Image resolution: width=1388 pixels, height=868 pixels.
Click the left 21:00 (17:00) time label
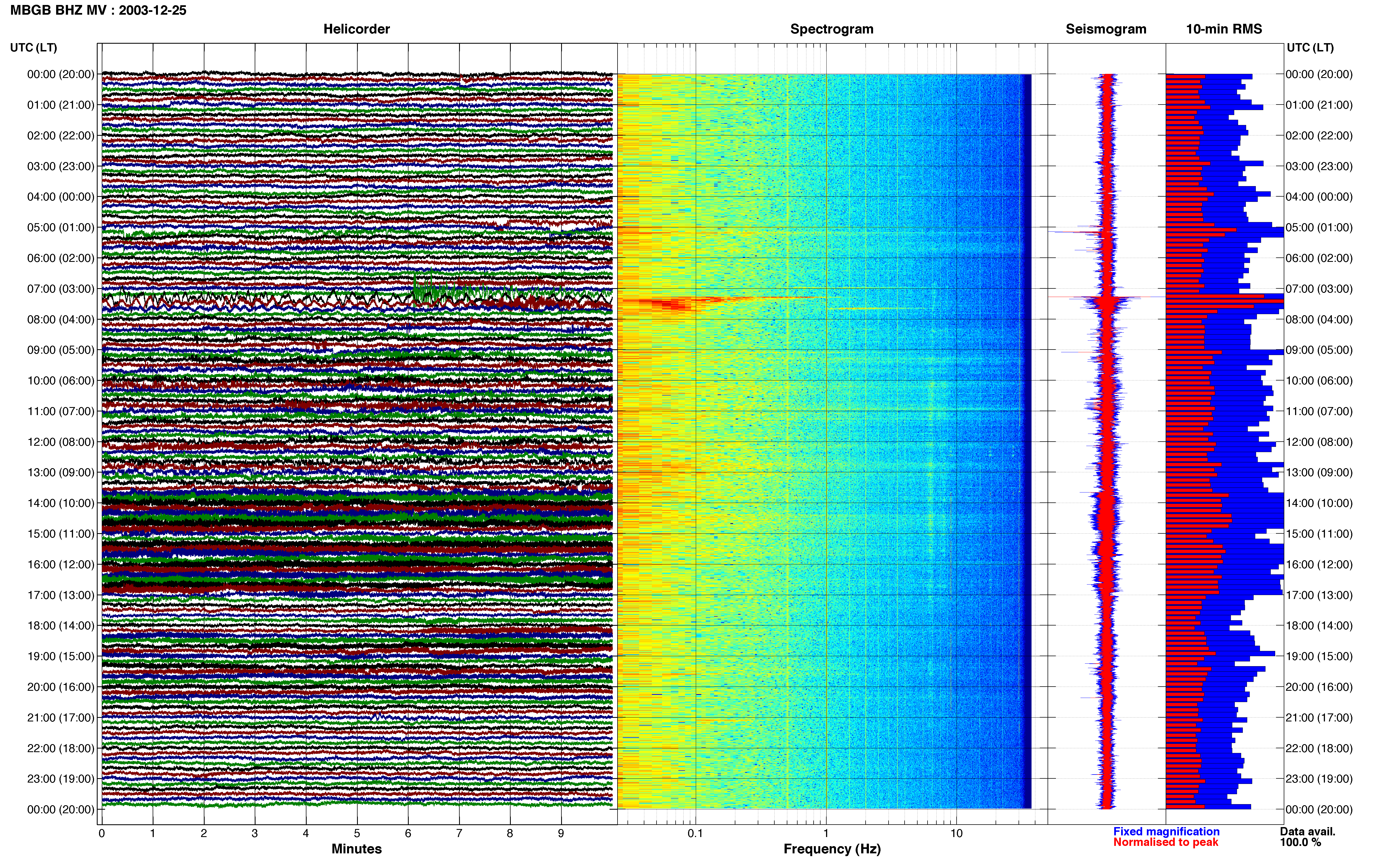(61, 718)
